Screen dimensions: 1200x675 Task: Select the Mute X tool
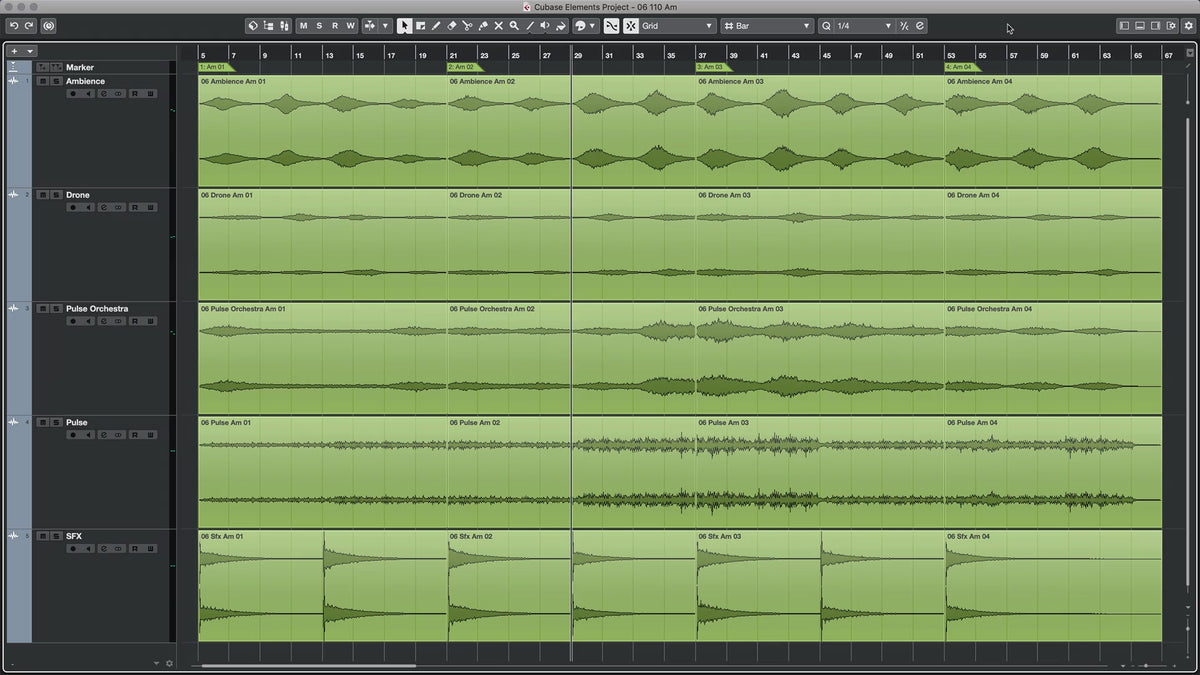coord(498,26)
